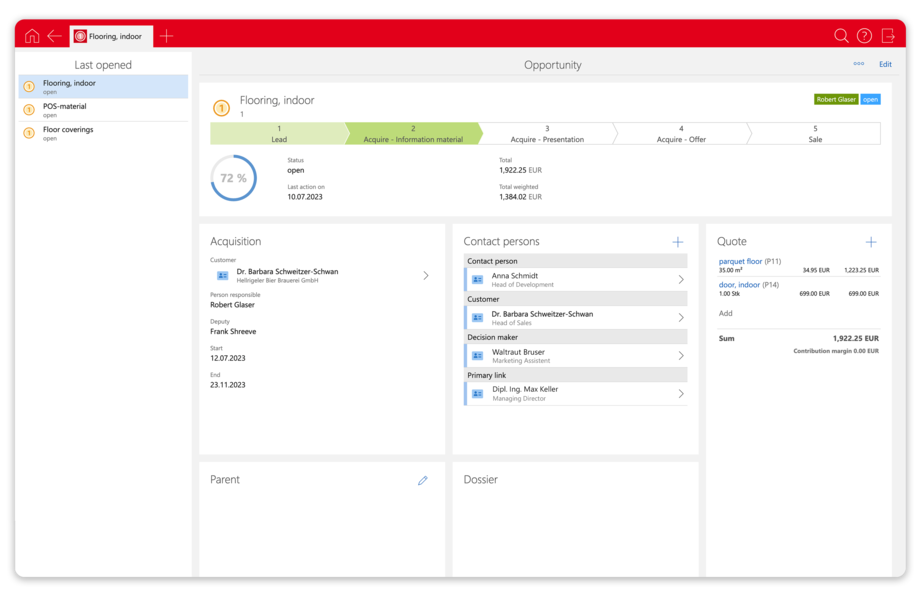Go to the home screen icon
The height and width of the screenshot is (600, 922).
[32, 36]
